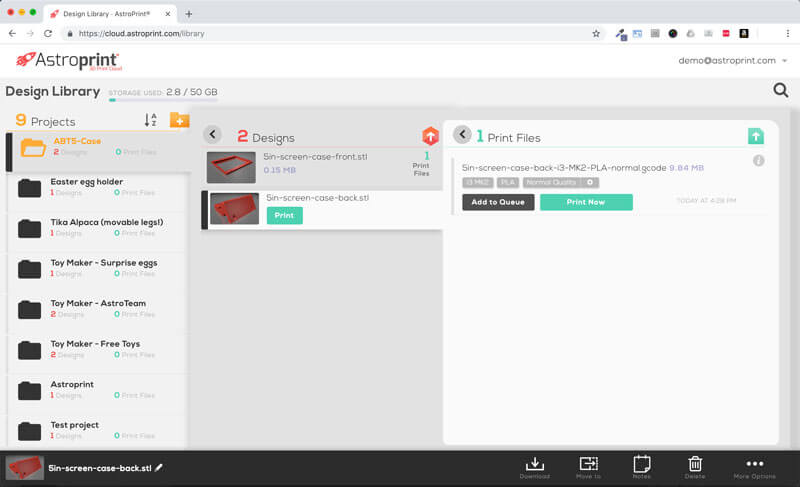
Task: Go back from the Print Files panel
Action: [x=462, y=135]
